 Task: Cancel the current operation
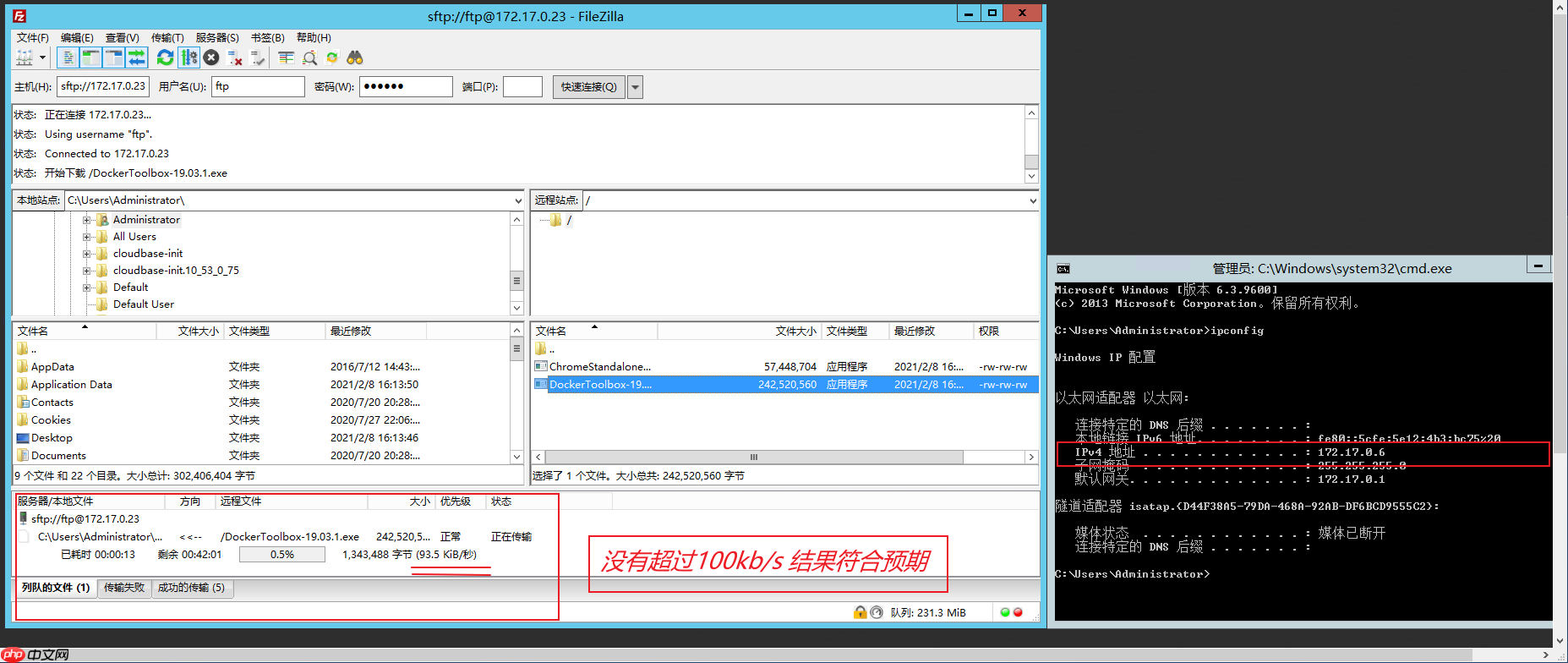click(x=211, y=58)
